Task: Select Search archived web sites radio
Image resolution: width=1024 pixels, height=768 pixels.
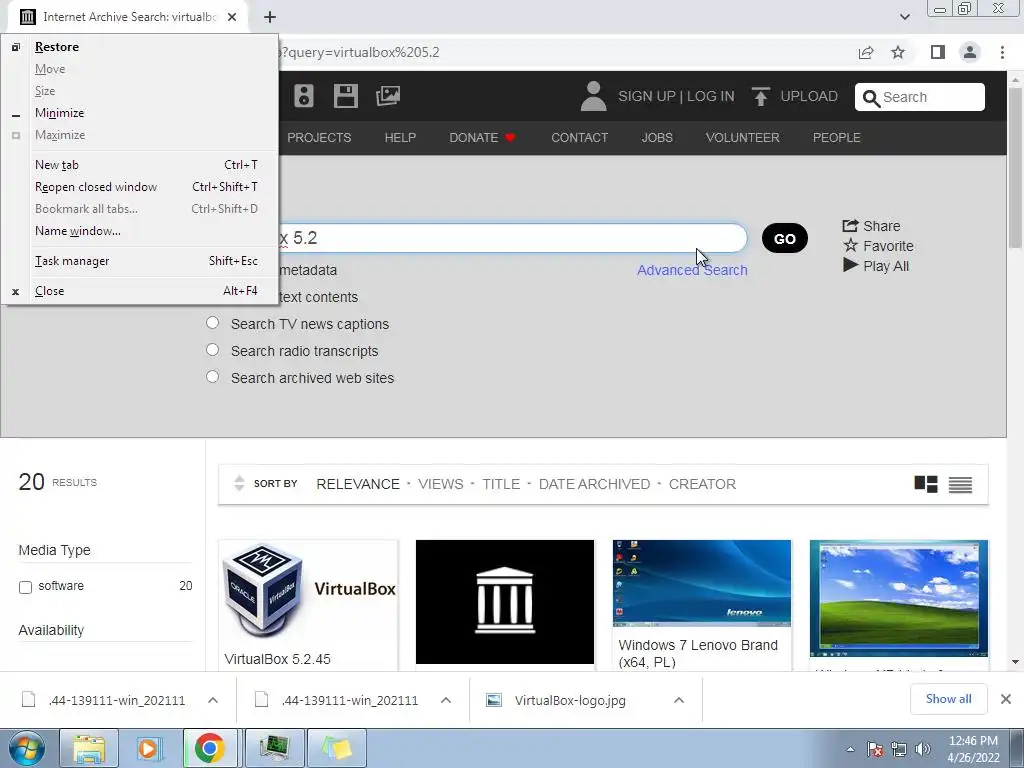Action: [212, 376]
